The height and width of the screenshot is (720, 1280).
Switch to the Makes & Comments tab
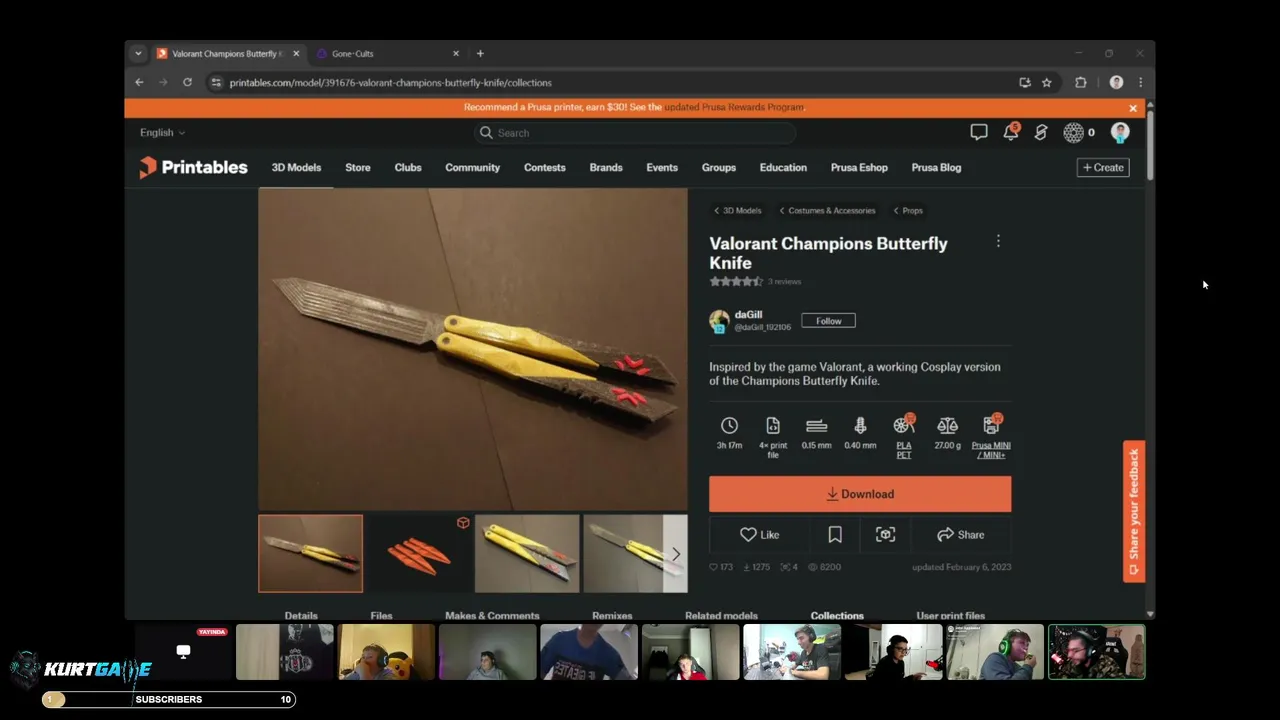(x=492, y=615)
